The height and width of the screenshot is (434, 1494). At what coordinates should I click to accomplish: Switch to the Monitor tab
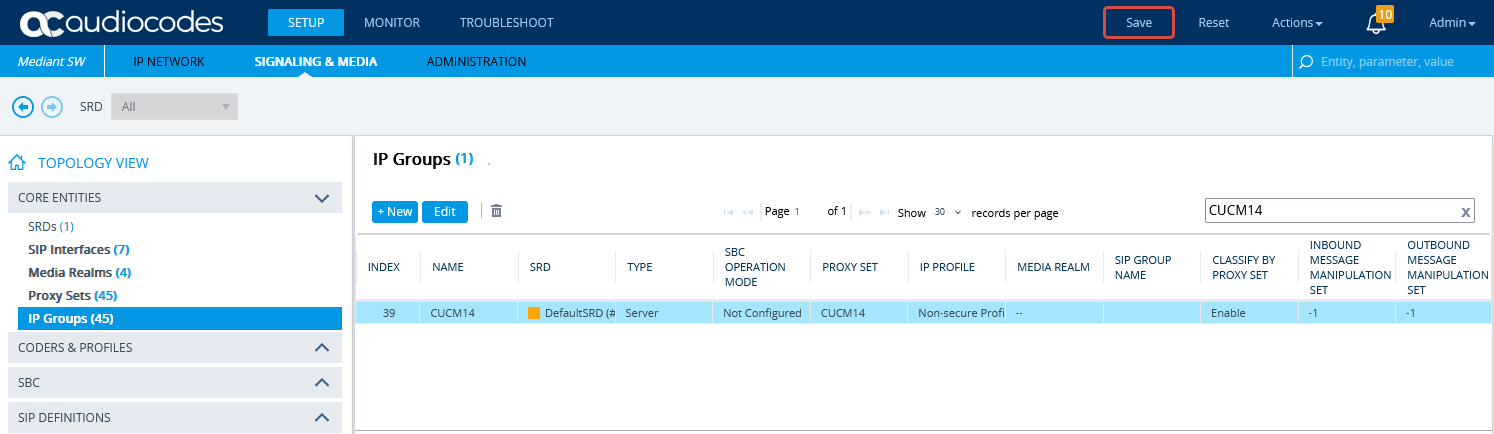click(392, 23)
